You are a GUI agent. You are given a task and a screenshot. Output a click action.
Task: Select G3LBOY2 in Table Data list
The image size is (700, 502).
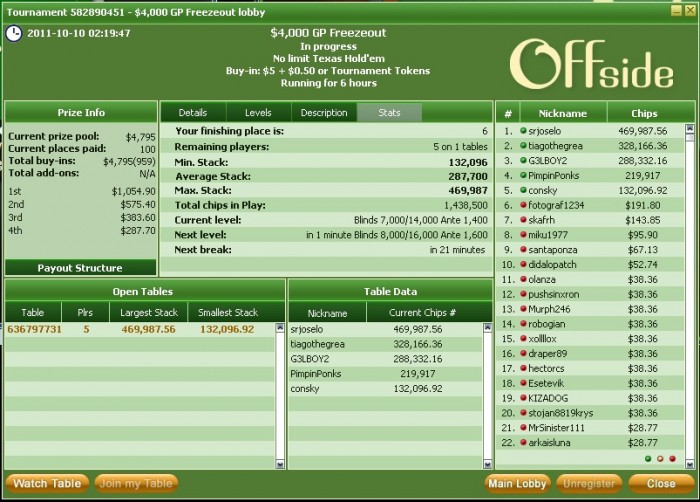pos(386,359)
